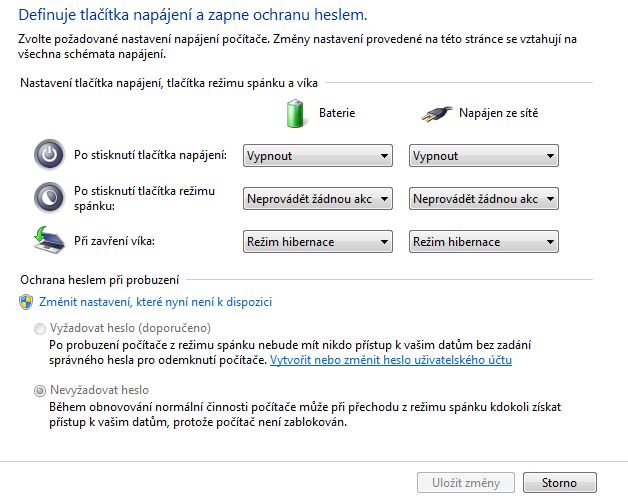Click the UAC shield icon

pyautogui.click(x=27, y=301)
